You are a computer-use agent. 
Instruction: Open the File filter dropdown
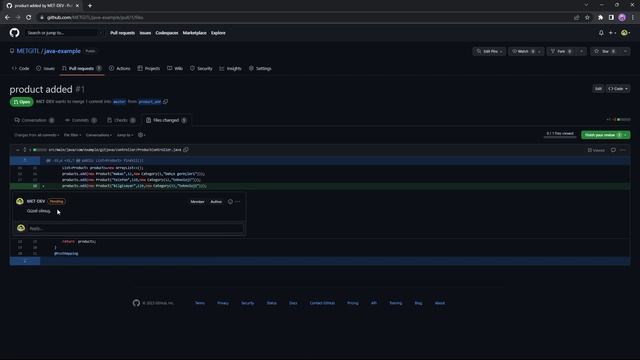(x=72, y=135)
